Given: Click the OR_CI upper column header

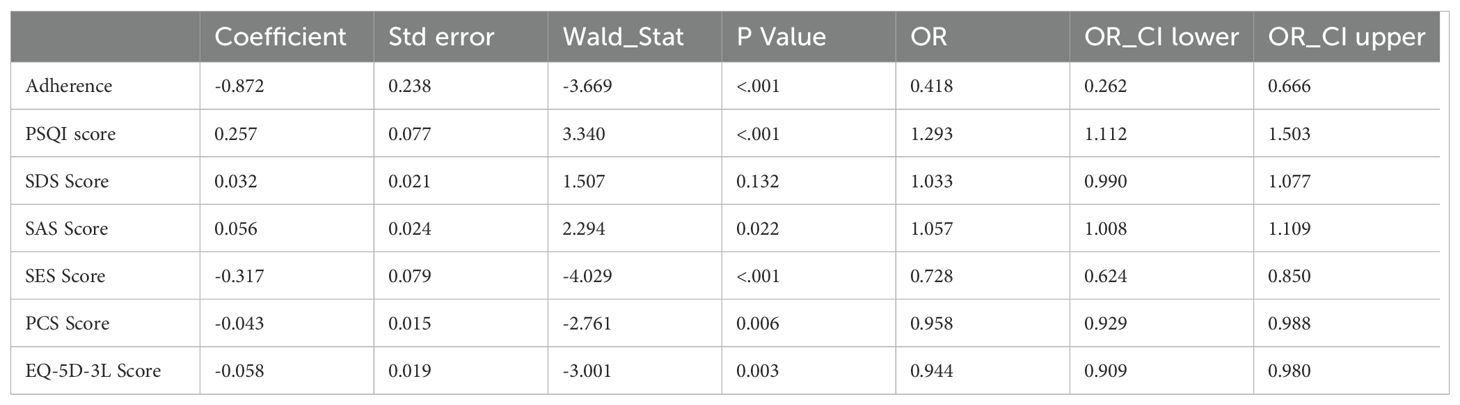Looking at the screenshot, I should coord(1346,37).
